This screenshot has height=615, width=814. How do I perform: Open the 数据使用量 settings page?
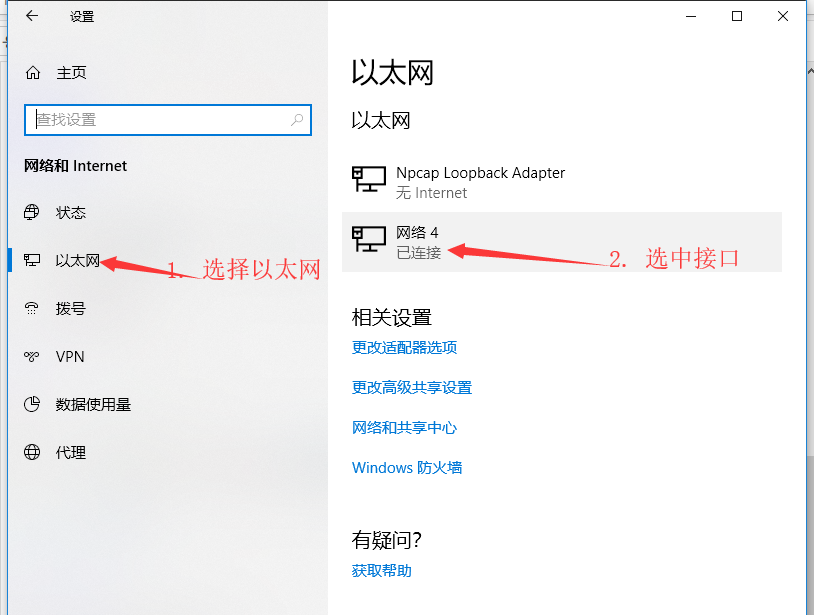[93, 405]
